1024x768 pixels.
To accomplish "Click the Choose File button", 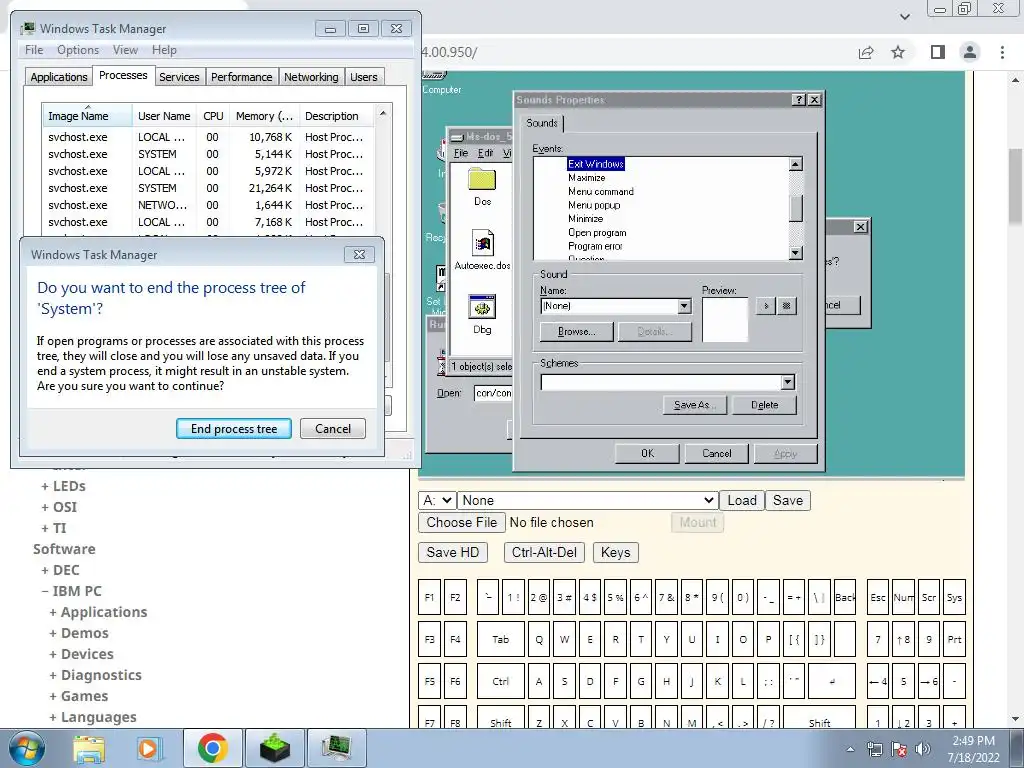I will (x=462, y=522).
